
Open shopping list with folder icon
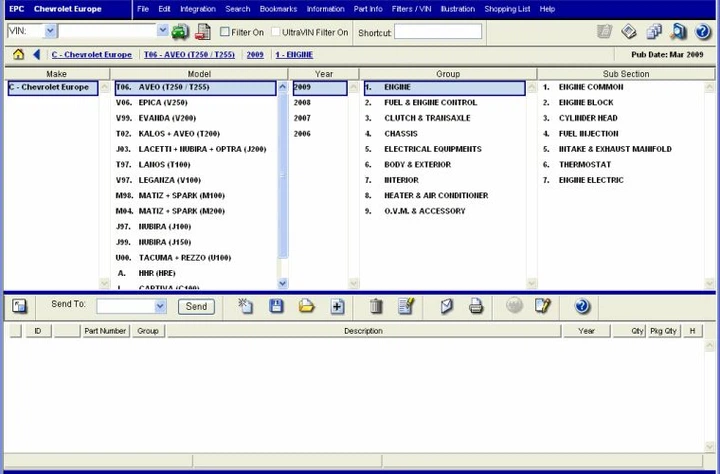tap(306, 306)
